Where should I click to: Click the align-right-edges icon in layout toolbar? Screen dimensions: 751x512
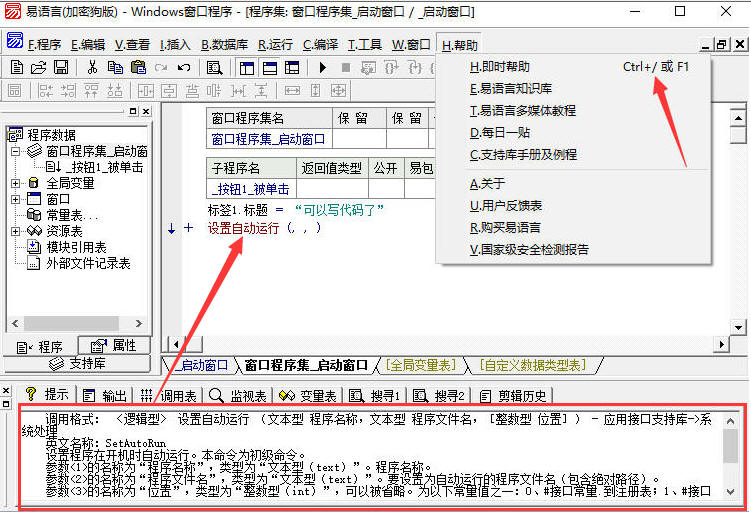click(68, 91)
